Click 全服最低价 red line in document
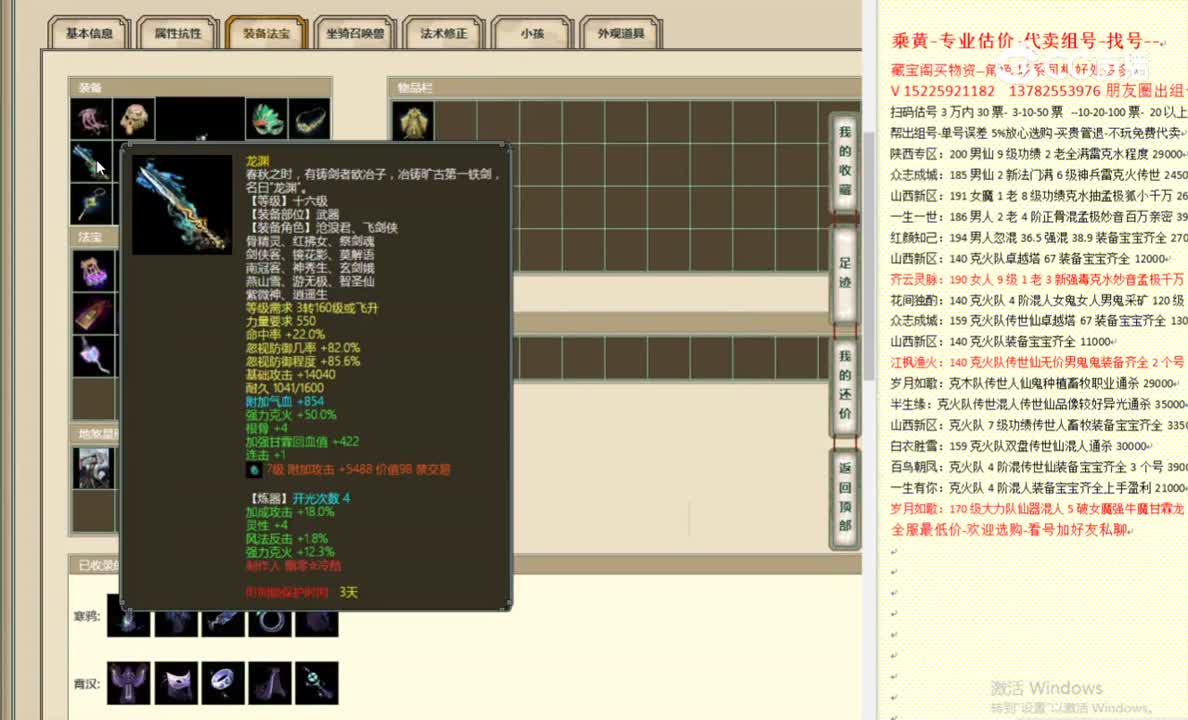Viewport: 1188px width, 720px height. tap(1011, 530)
